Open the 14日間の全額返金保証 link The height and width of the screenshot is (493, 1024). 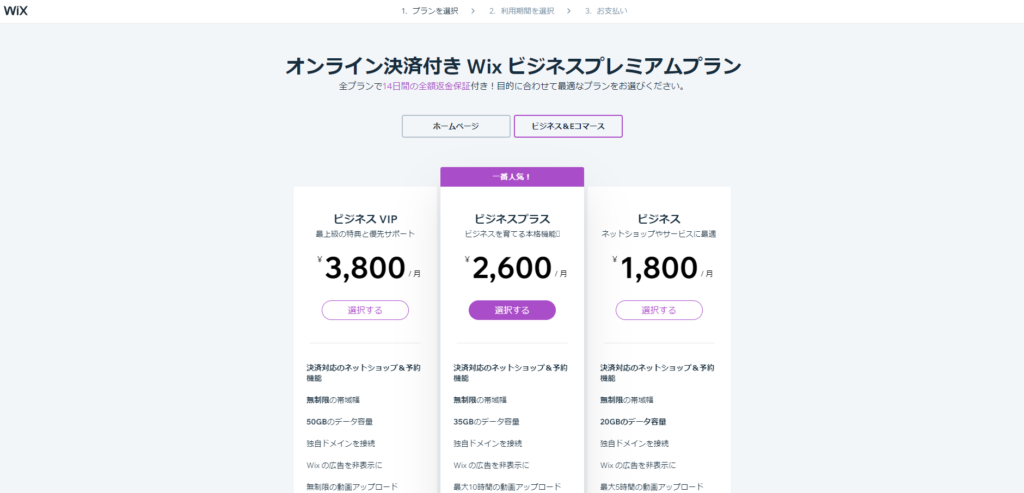click(x=424, y=86)
